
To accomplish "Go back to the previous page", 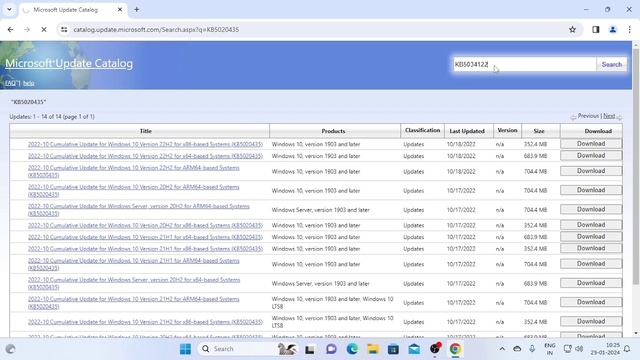I will pos(11,29).
